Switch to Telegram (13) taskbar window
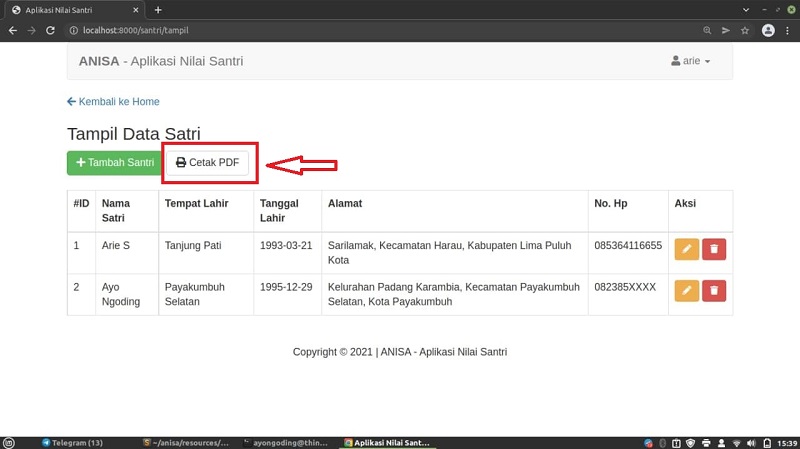 click(73, 443)
